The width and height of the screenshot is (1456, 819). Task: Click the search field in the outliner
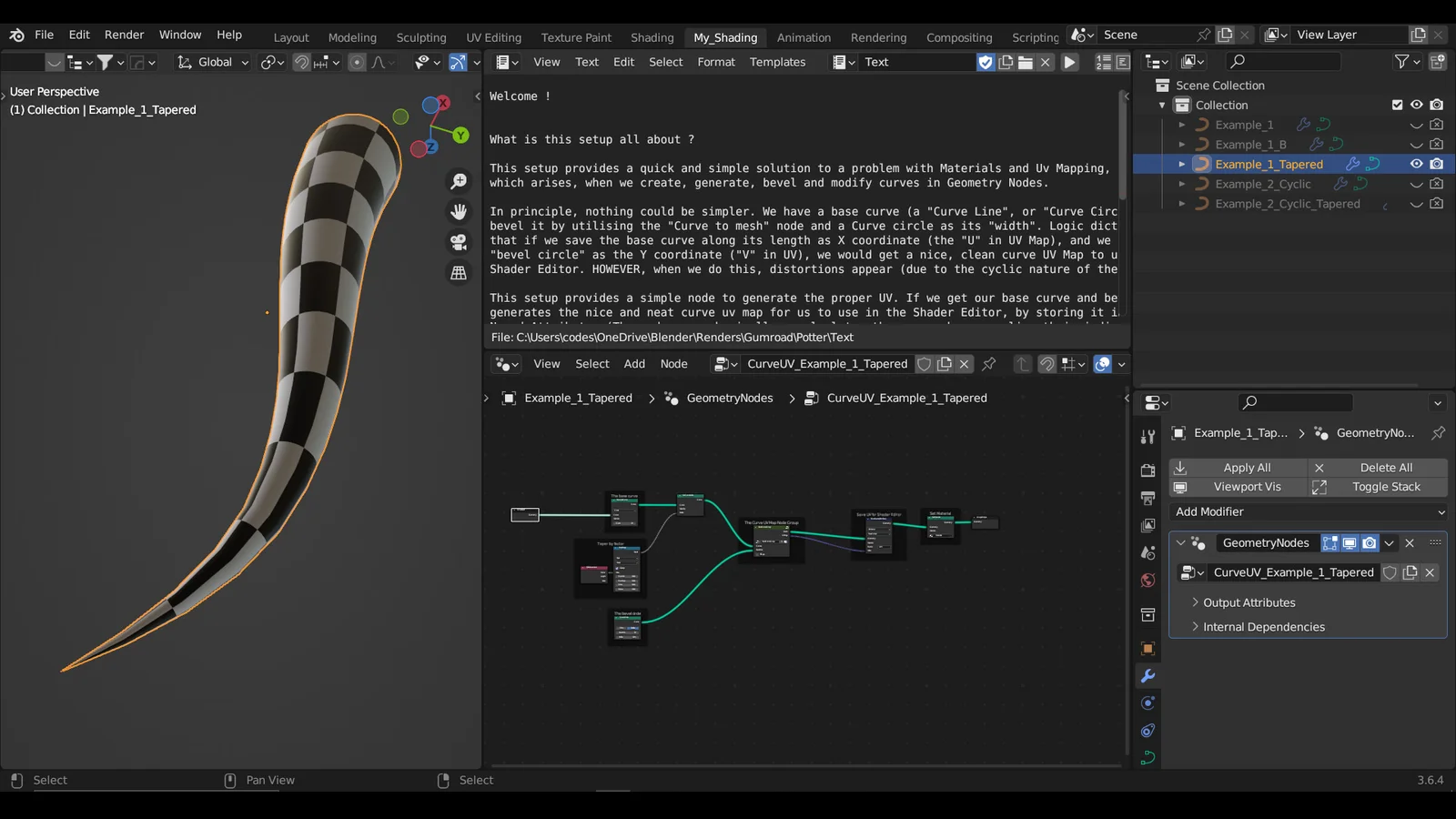click(1283, 61)
